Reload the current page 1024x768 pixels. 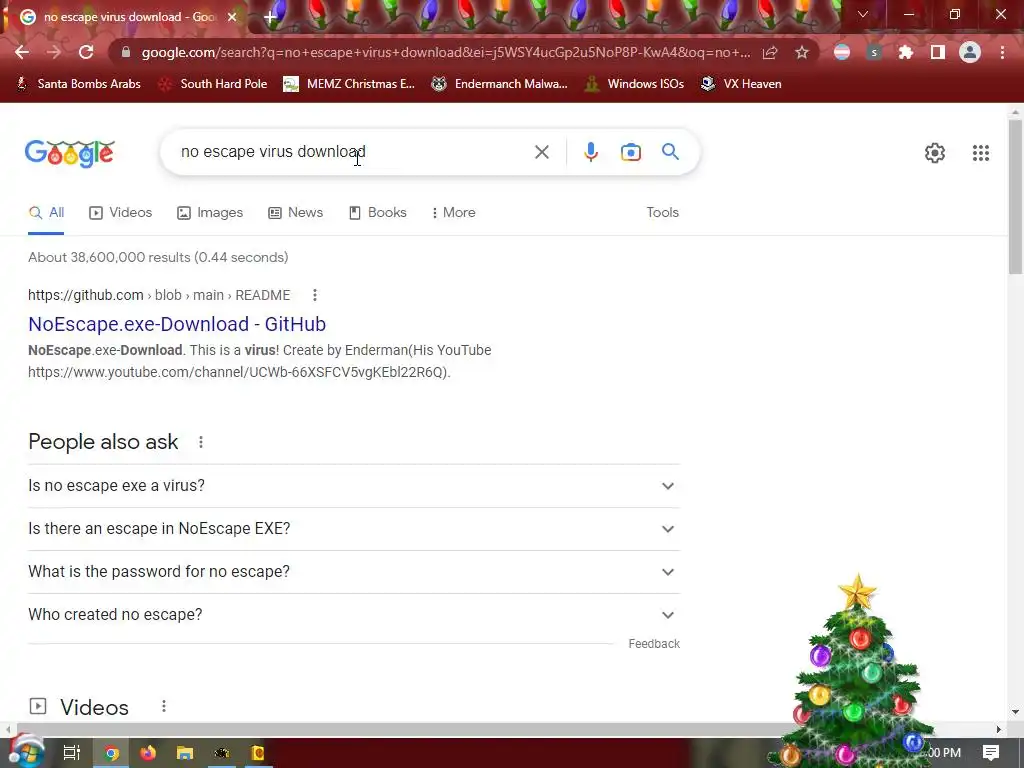86,52
